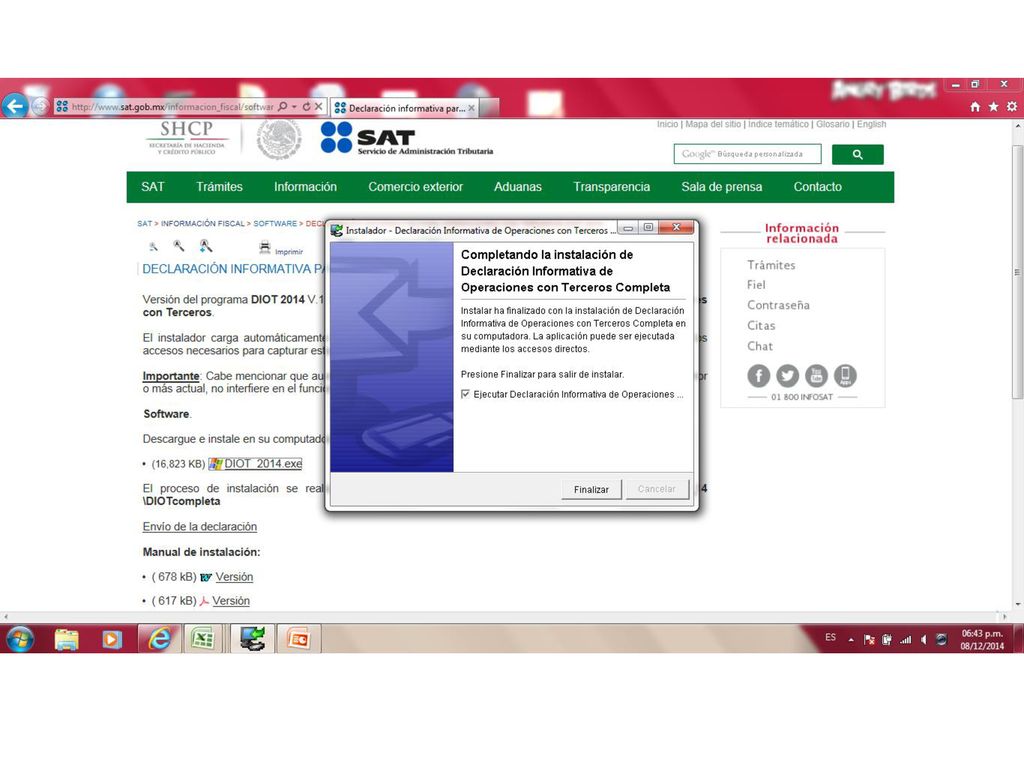Click the SHCP logo

coord(187,137)
